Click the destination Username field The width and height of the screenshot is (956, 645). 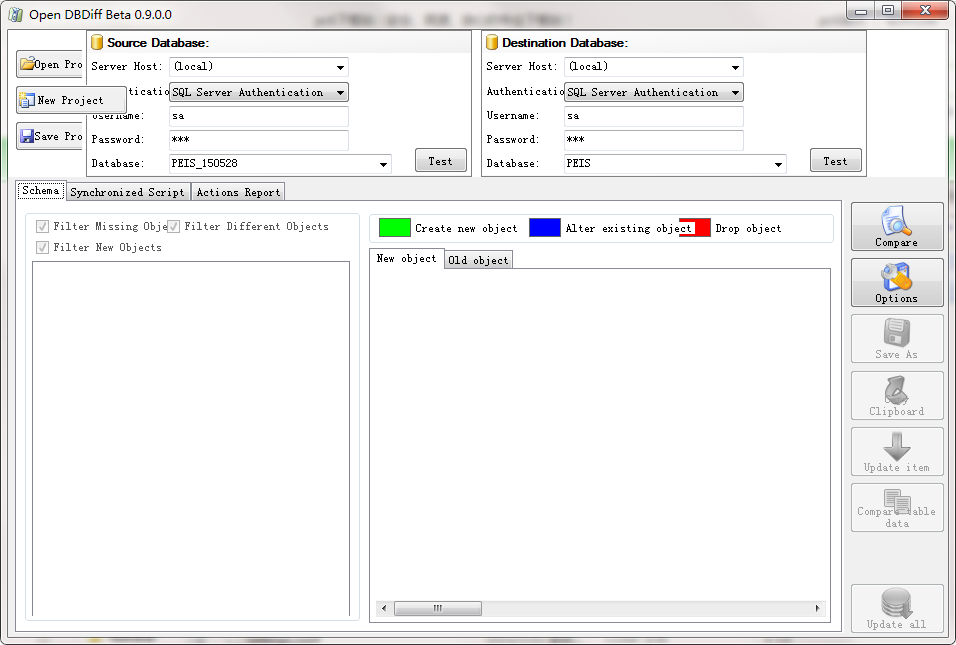654,116
